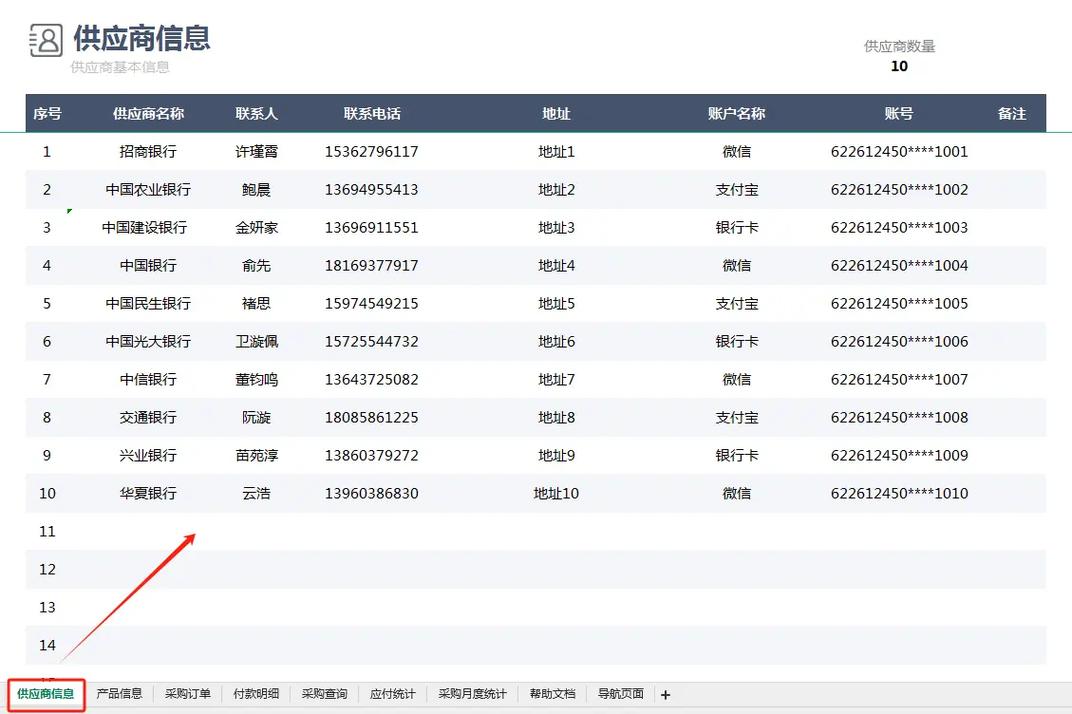The width and height of the screenshot is (1072, 714).
Task: Select the 兴业银行 supplier cell
Action: (148, 455)
